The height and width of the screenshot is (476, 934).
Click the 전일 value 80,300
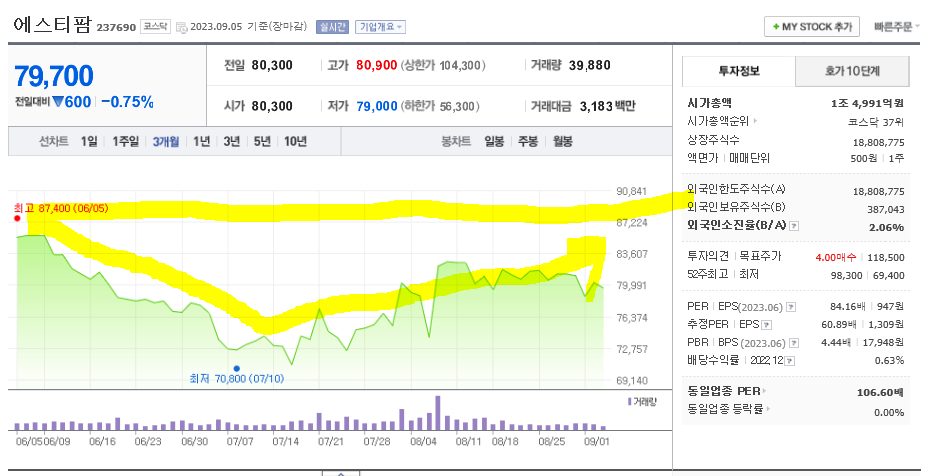pyautogui.click(x=272, y=65)
